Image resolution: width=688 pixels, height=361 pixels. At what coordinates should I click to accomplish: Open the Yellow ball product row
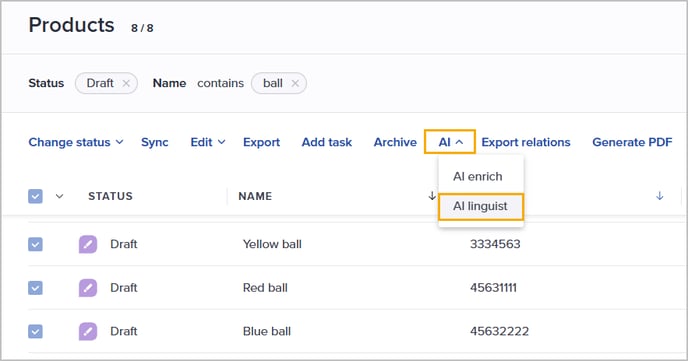(x=351, y=244)
